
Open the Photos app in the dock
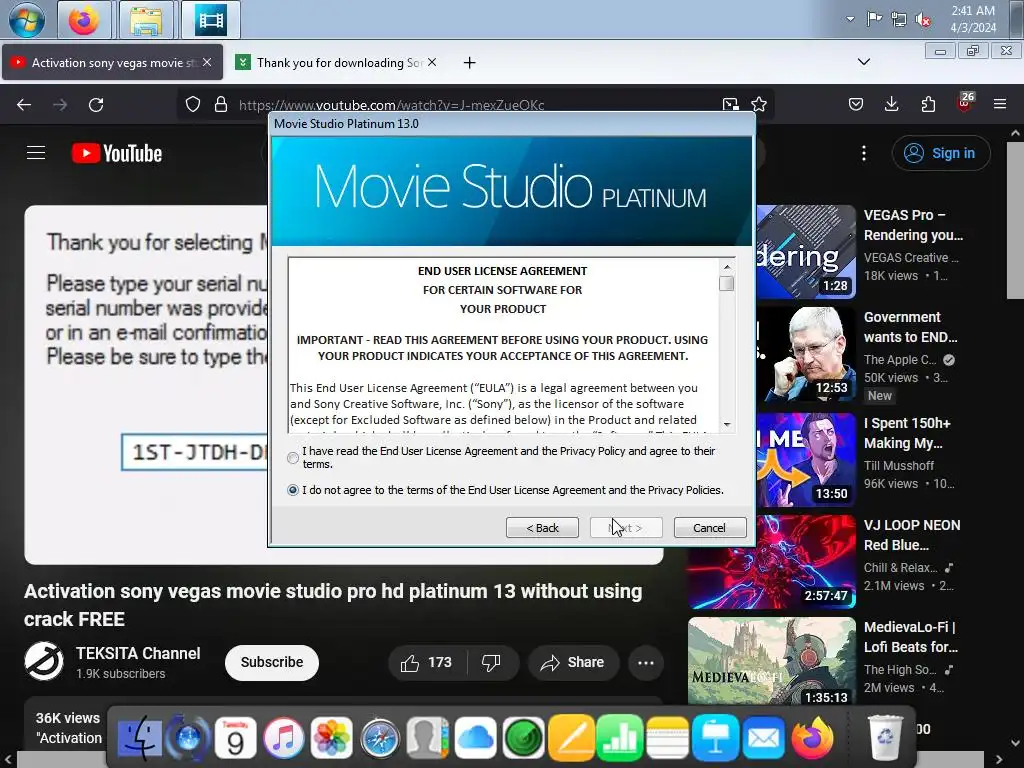pyautogui.click(x=332, y=739)
